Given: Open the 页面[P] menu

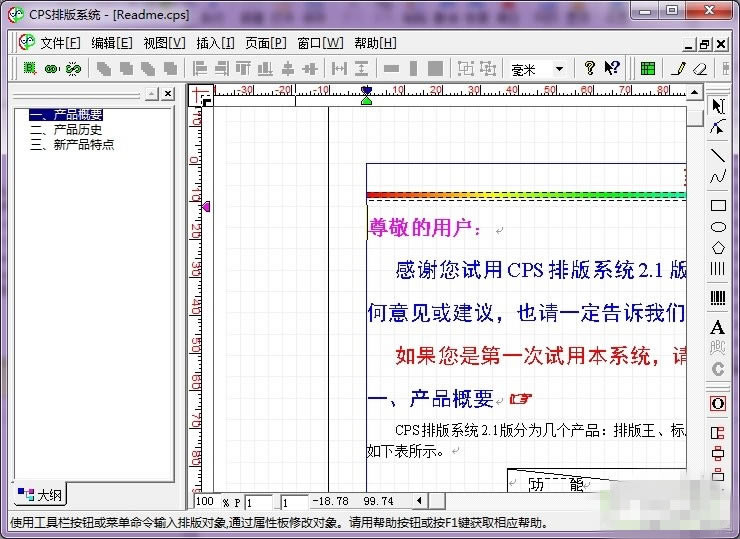Looking at the screenshot, I should click(x=266, y=43).
